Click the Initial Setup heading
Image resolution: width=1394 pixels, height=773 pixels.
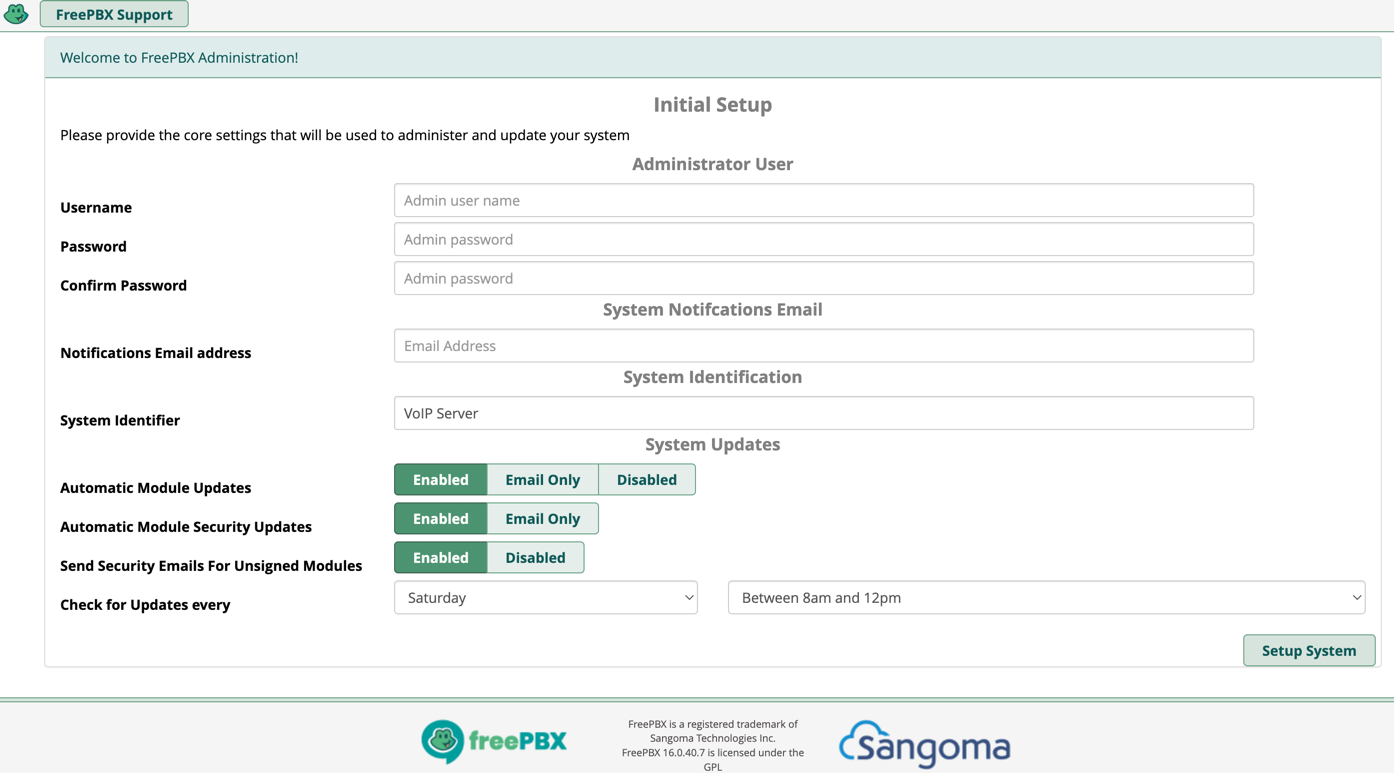(713, 104)
